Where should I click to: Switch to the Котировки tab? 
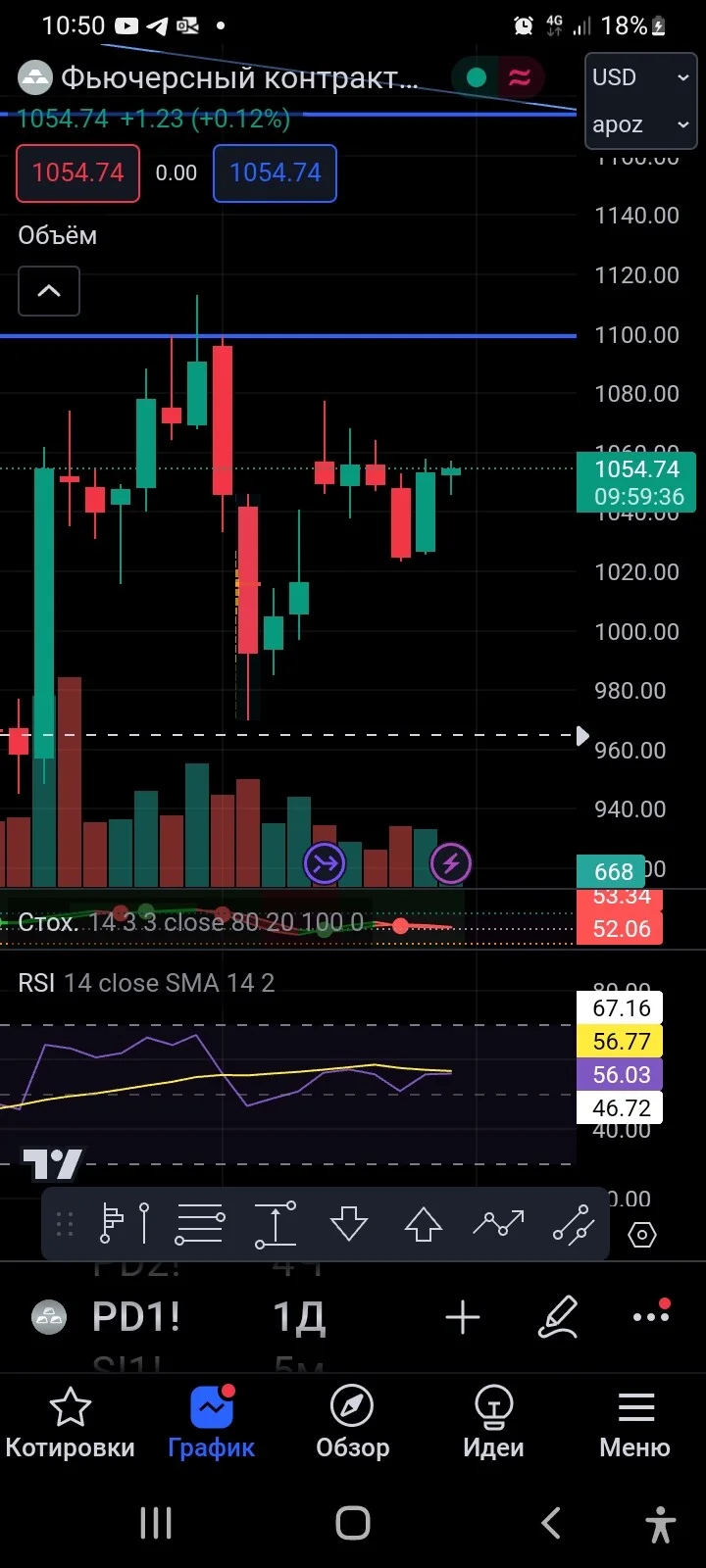pos(70,1425)
